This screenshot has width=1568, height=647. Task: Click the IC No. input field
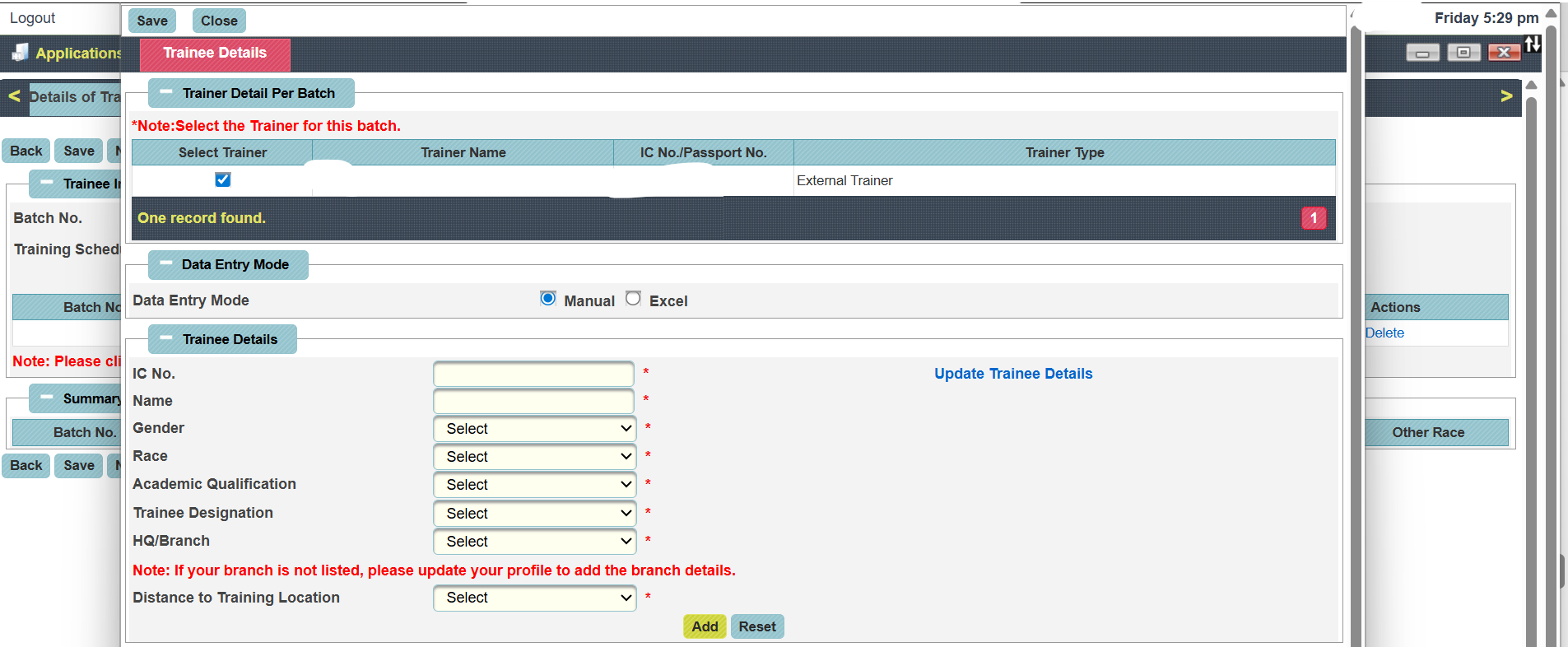[533, 374]
